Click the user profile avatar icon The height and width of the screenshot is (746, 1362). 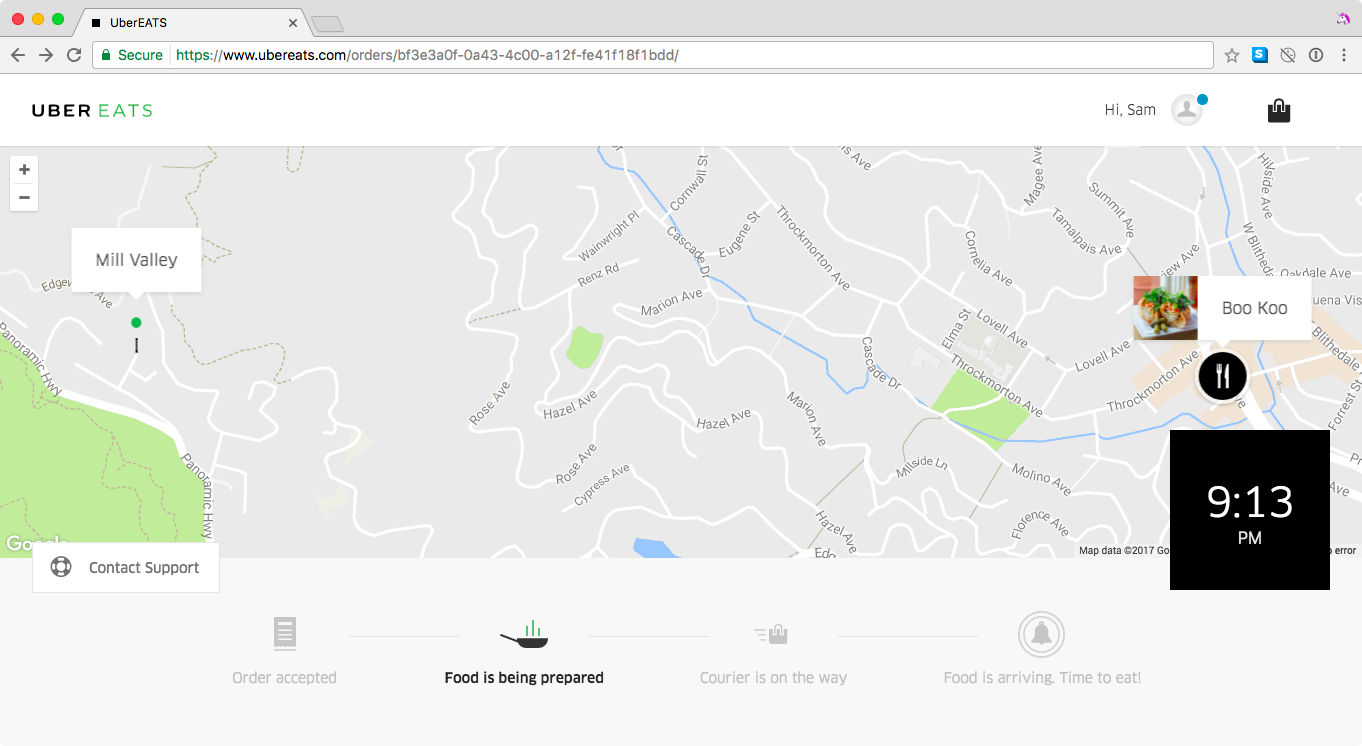tap(1186, 110)
